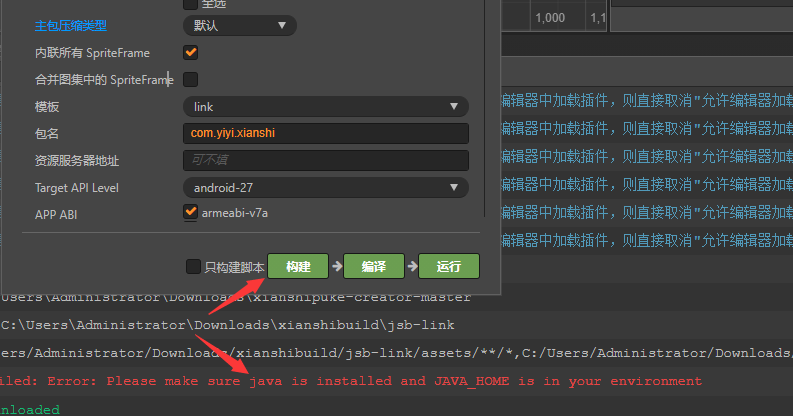This screenshot has width=793, height=416.
Task: Click the 1,000 timeline ruler mark
Action: [550, 18]
